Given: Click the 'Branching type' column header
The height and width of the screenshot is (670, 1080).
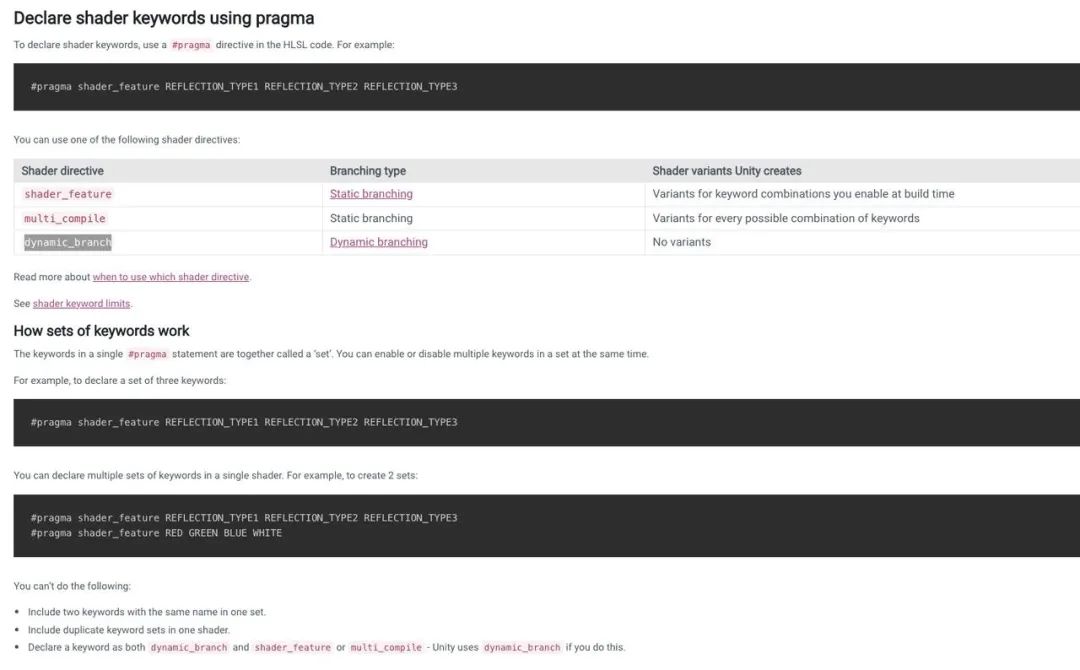Looking at the screenshot, I should click(x=368, y=171).
